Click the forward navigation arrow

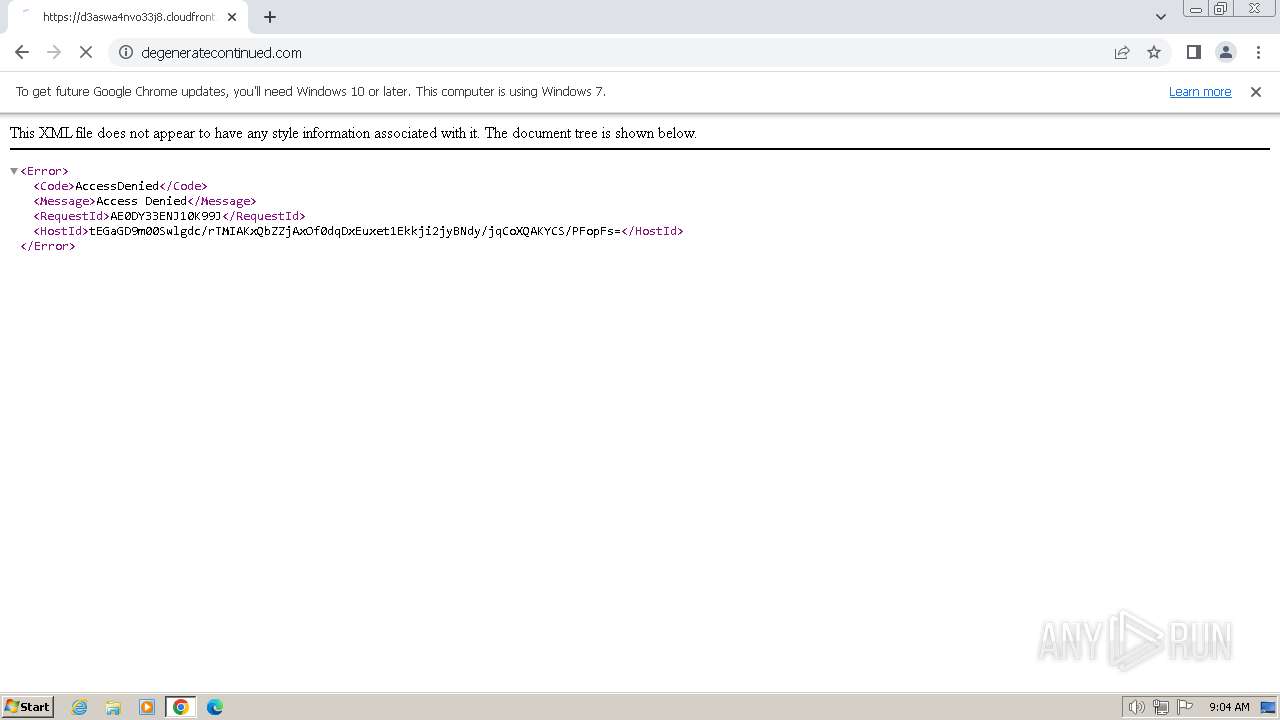54,52
